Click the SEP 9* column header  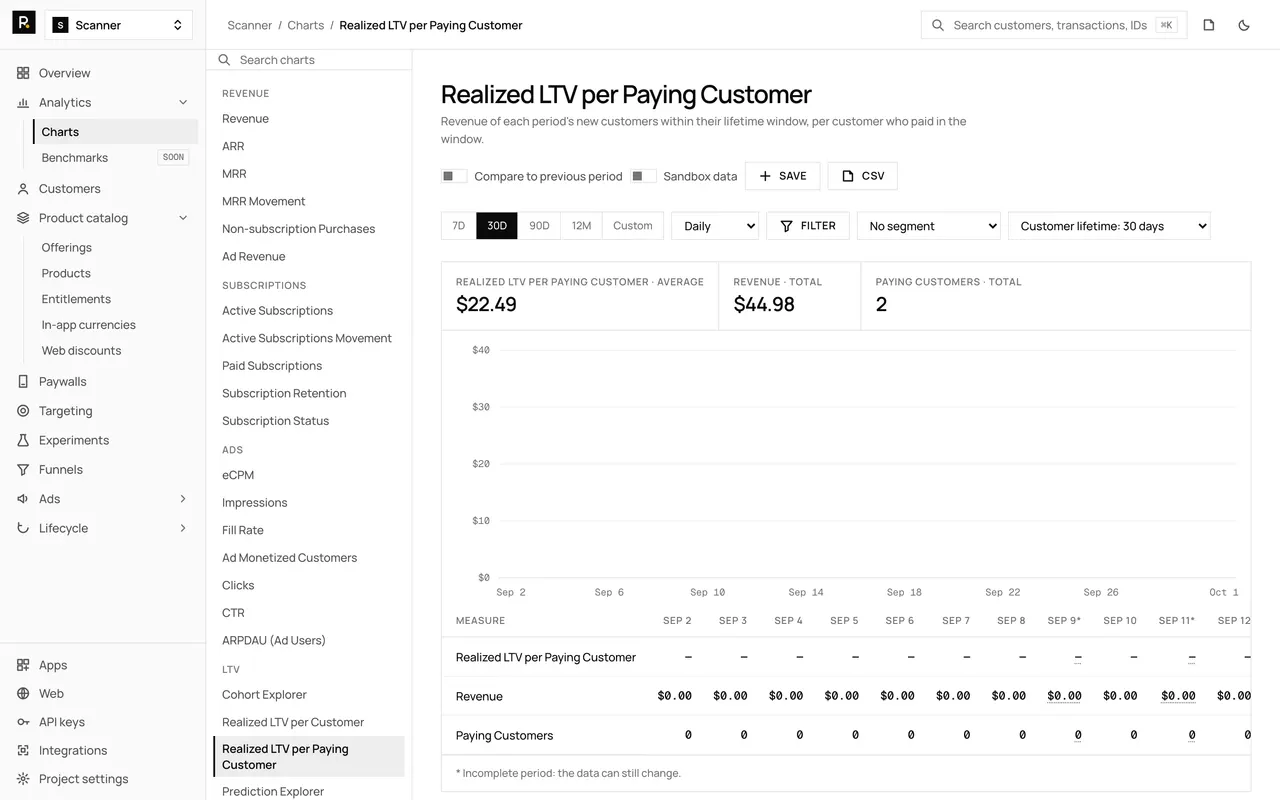coord(1064,620)
